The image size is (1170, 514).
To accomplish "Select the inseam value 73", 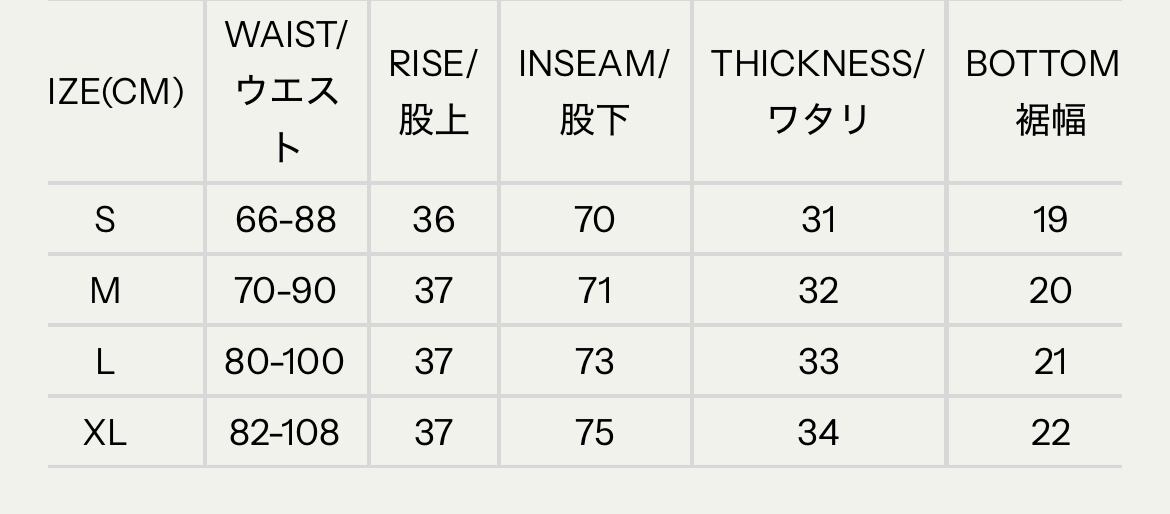I will tap(594, 361).
